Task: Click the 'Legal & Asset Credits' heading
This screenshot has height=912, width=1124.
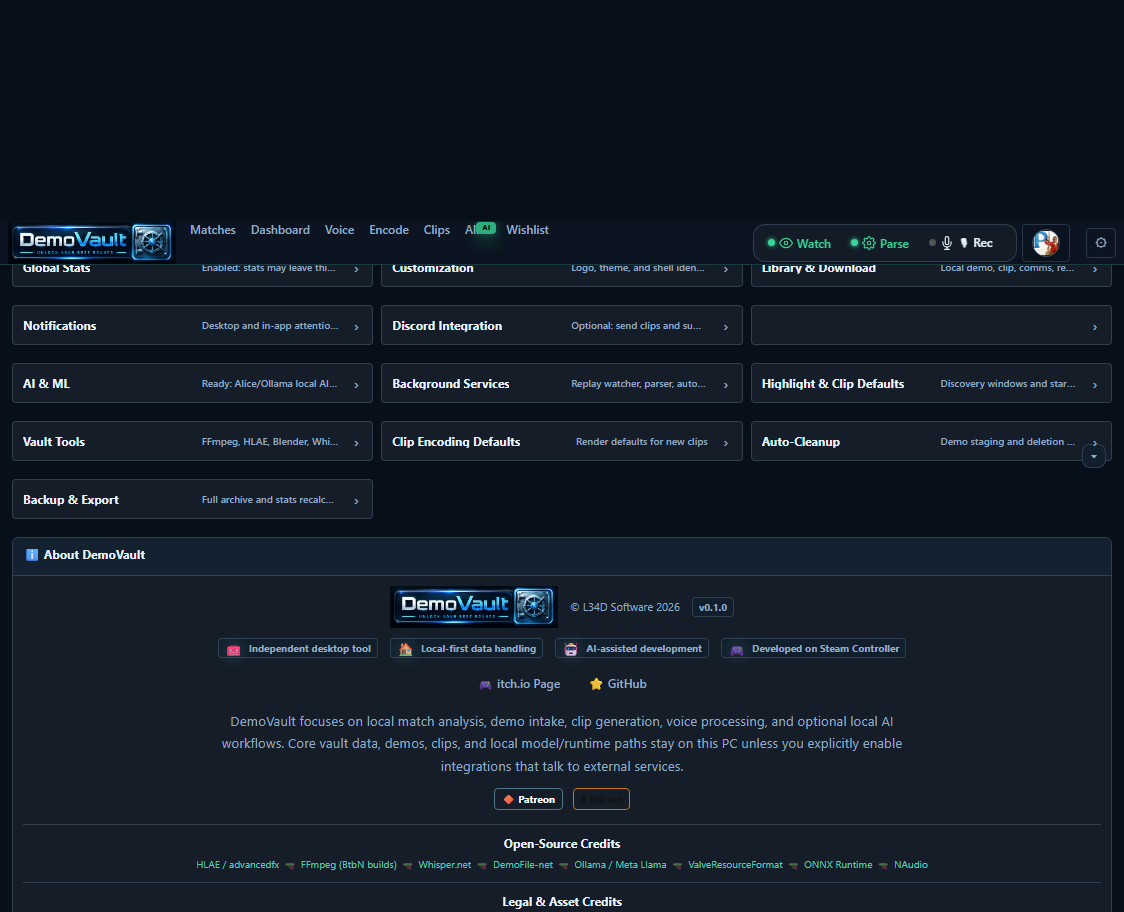Action: 562,902
